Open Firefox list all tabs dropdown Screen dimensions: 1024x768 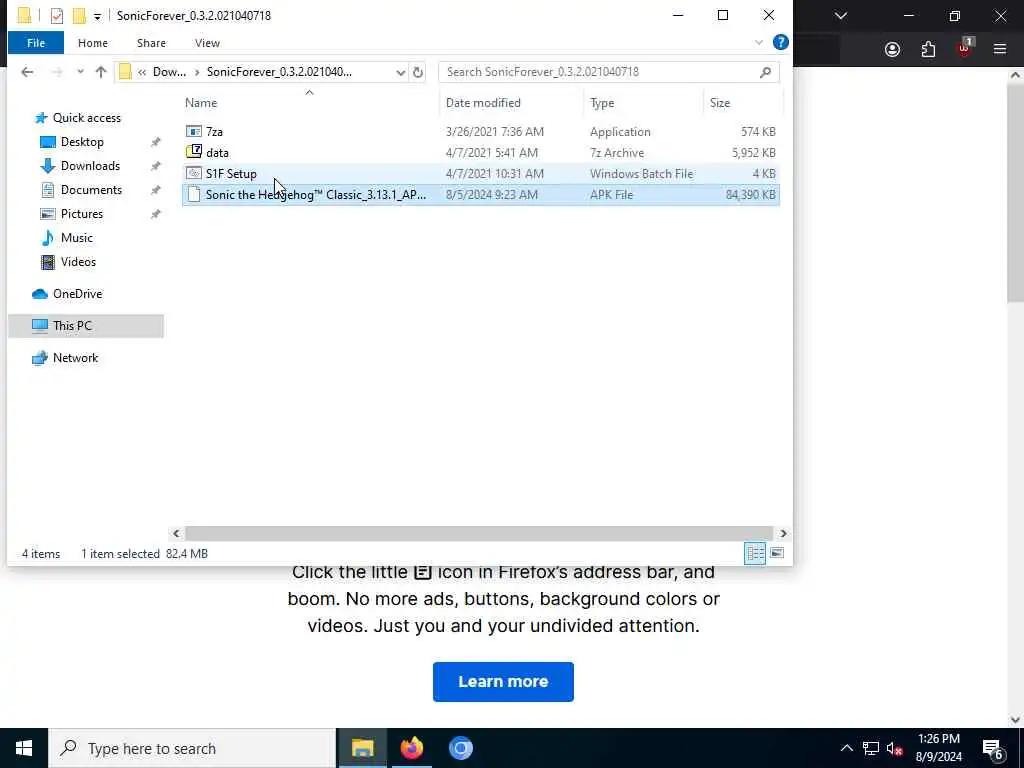(x=841, y=16)
